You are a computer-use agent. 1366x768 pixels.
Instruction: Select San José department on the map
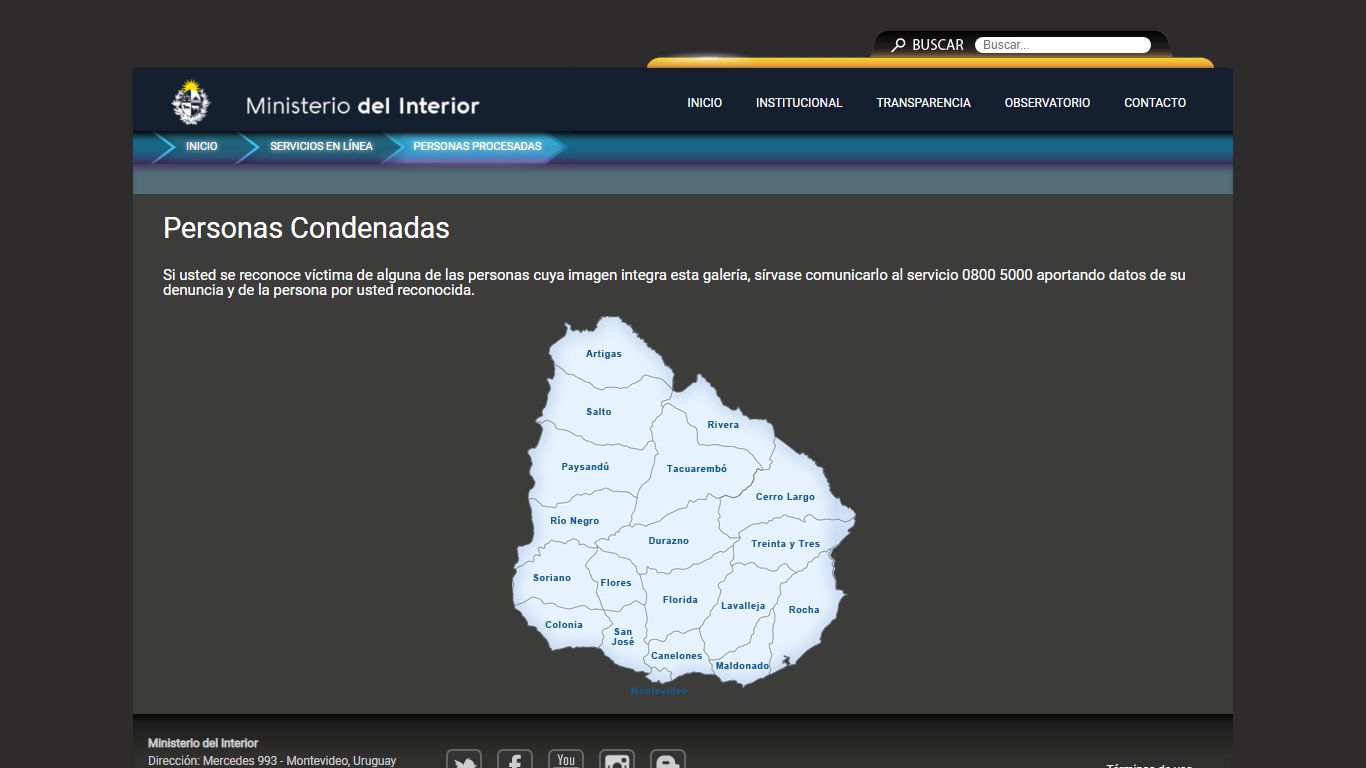tap(623, 637)
